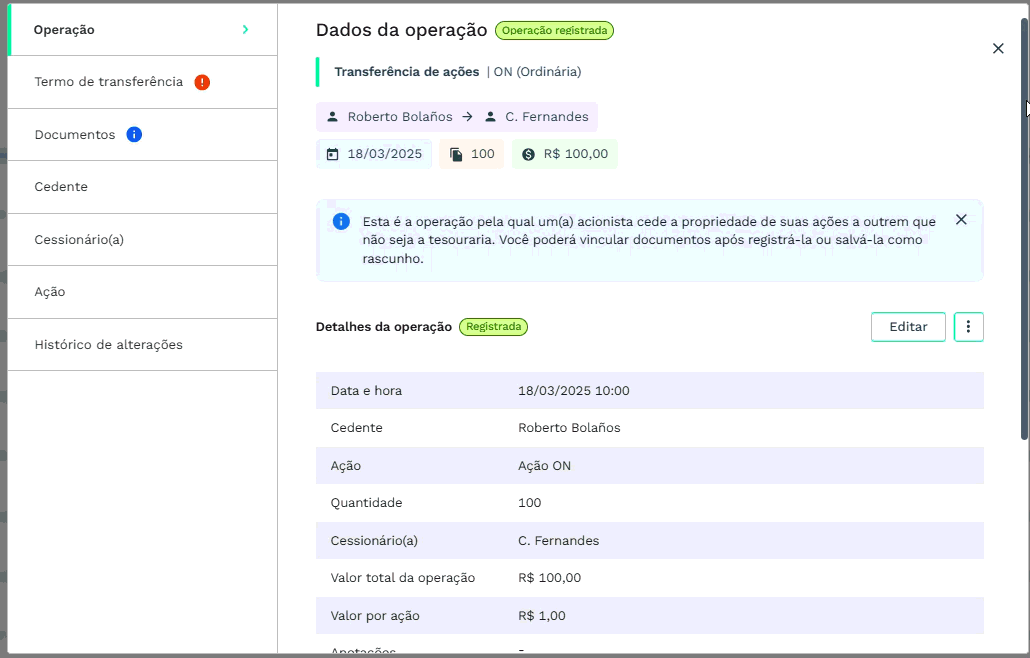Click the Operação registrada status badge
Image resolution: width=1030 pixels, height=658 pixels.
coord(554,30)
